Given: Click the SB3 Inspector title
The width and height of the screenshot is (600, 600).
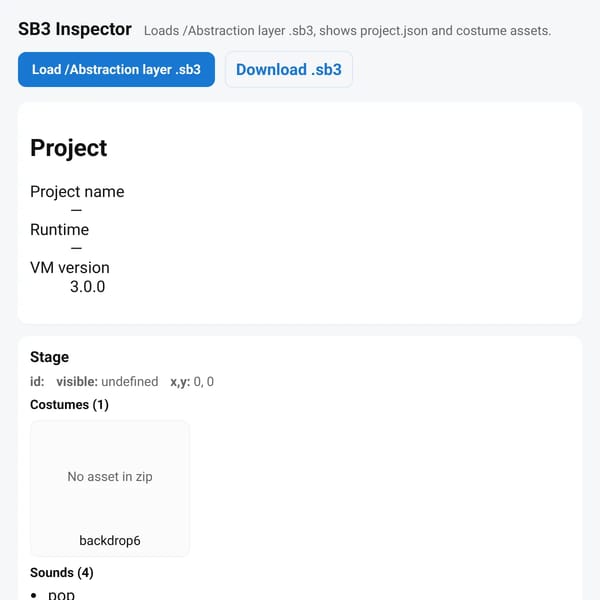Looking at the screenshot, I should [75, 29].
